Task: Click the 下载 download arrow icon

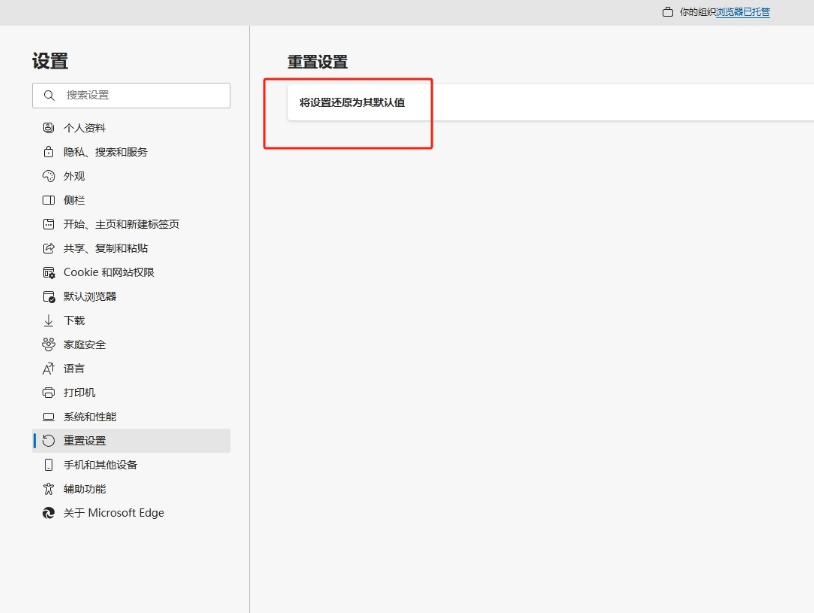Action: pyautogui.click(x=48, y=321)
